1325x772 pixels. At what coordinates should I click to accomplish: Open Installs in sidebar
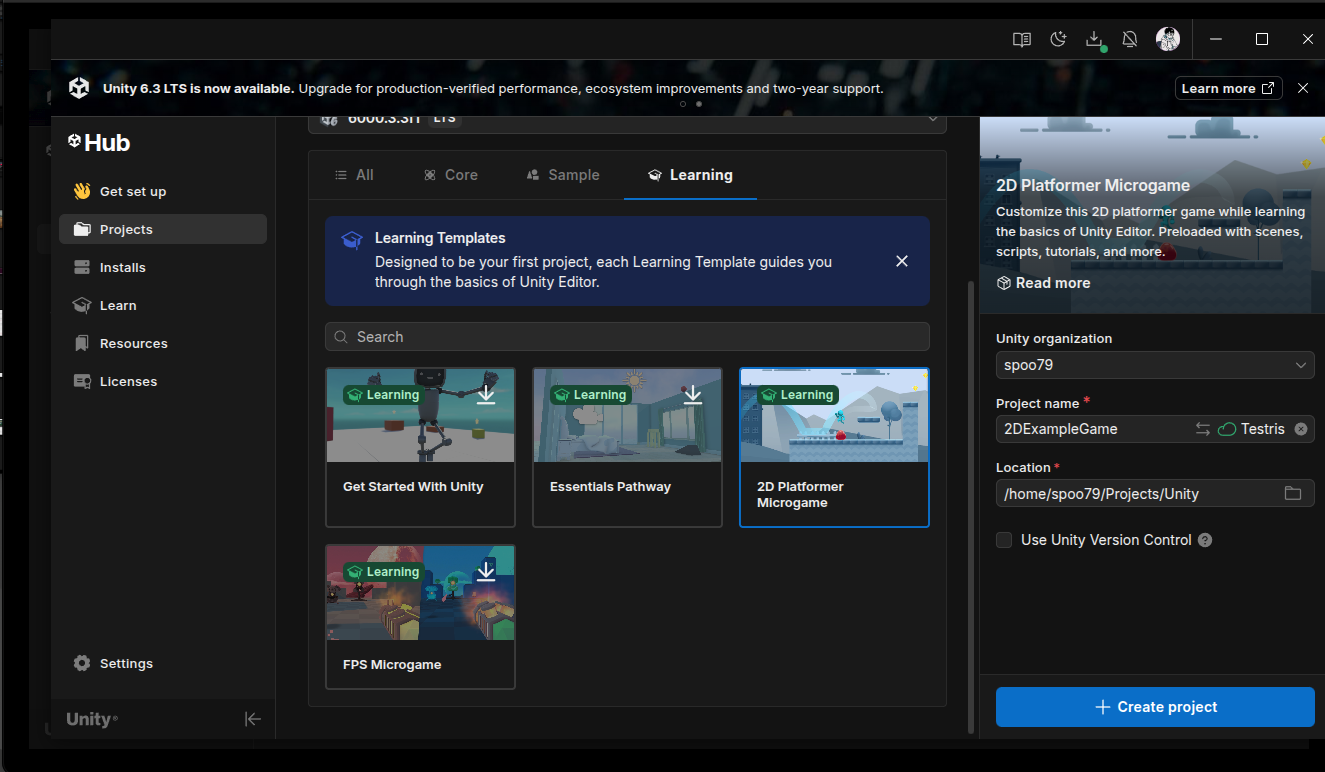coord(163,267)
